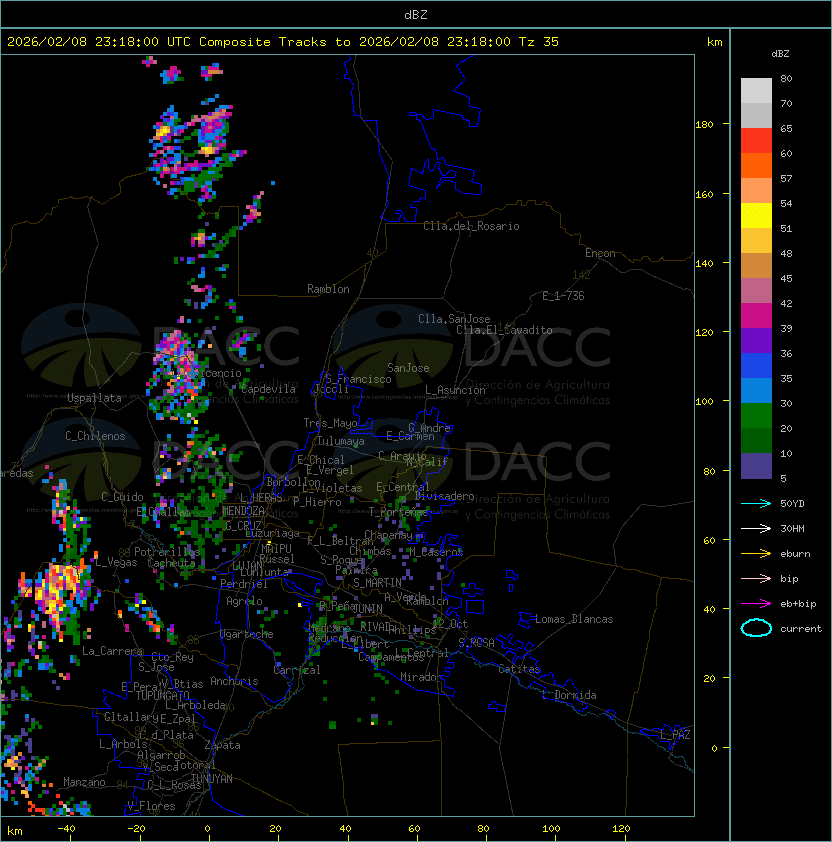Click the 'Zapata' map label
Image resolution: width=832 pixels, height=842 pixels.
tap(222, 745)
